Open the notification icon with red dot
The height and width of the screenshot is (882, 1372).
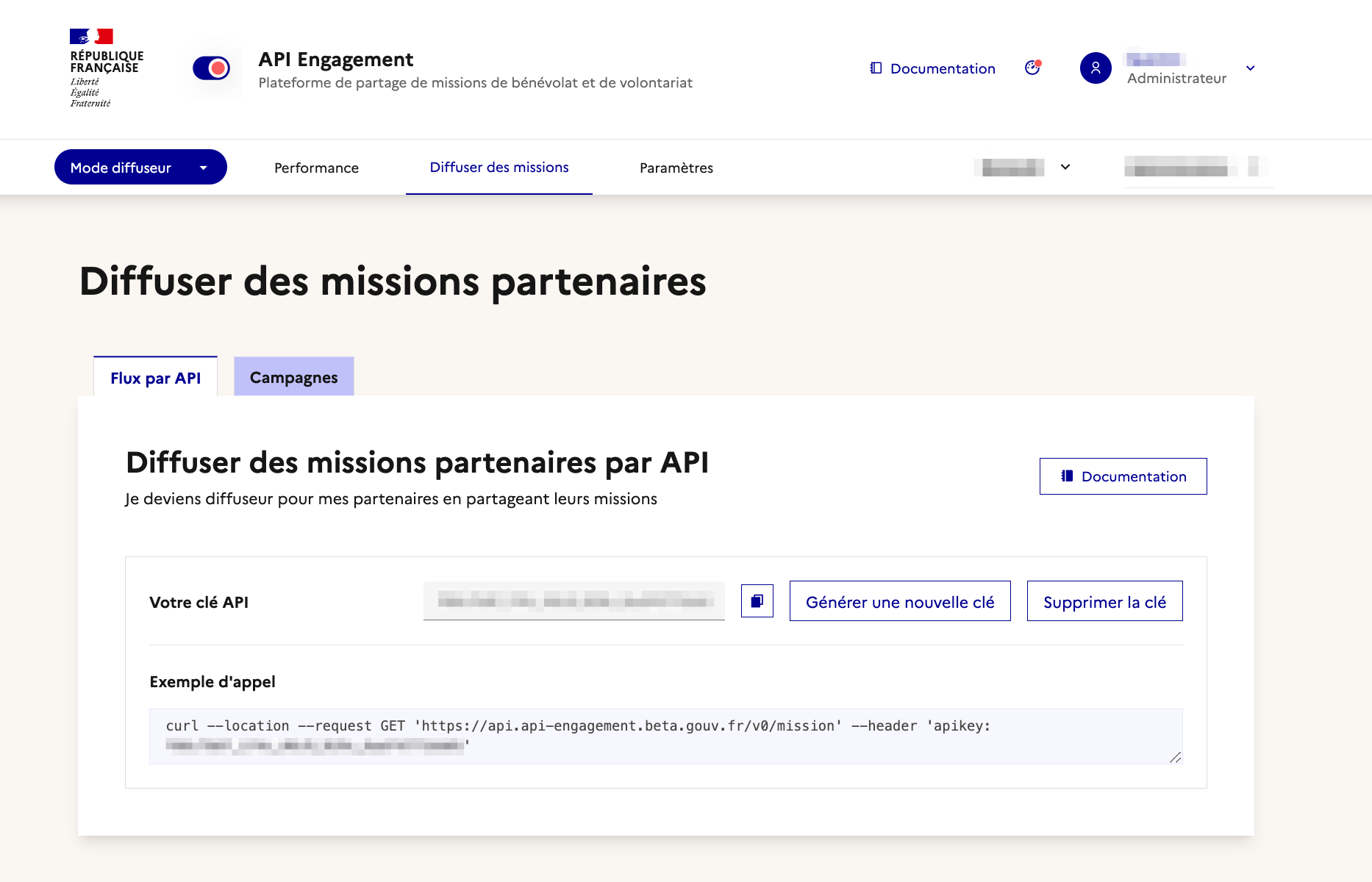tap(1032, 68)
